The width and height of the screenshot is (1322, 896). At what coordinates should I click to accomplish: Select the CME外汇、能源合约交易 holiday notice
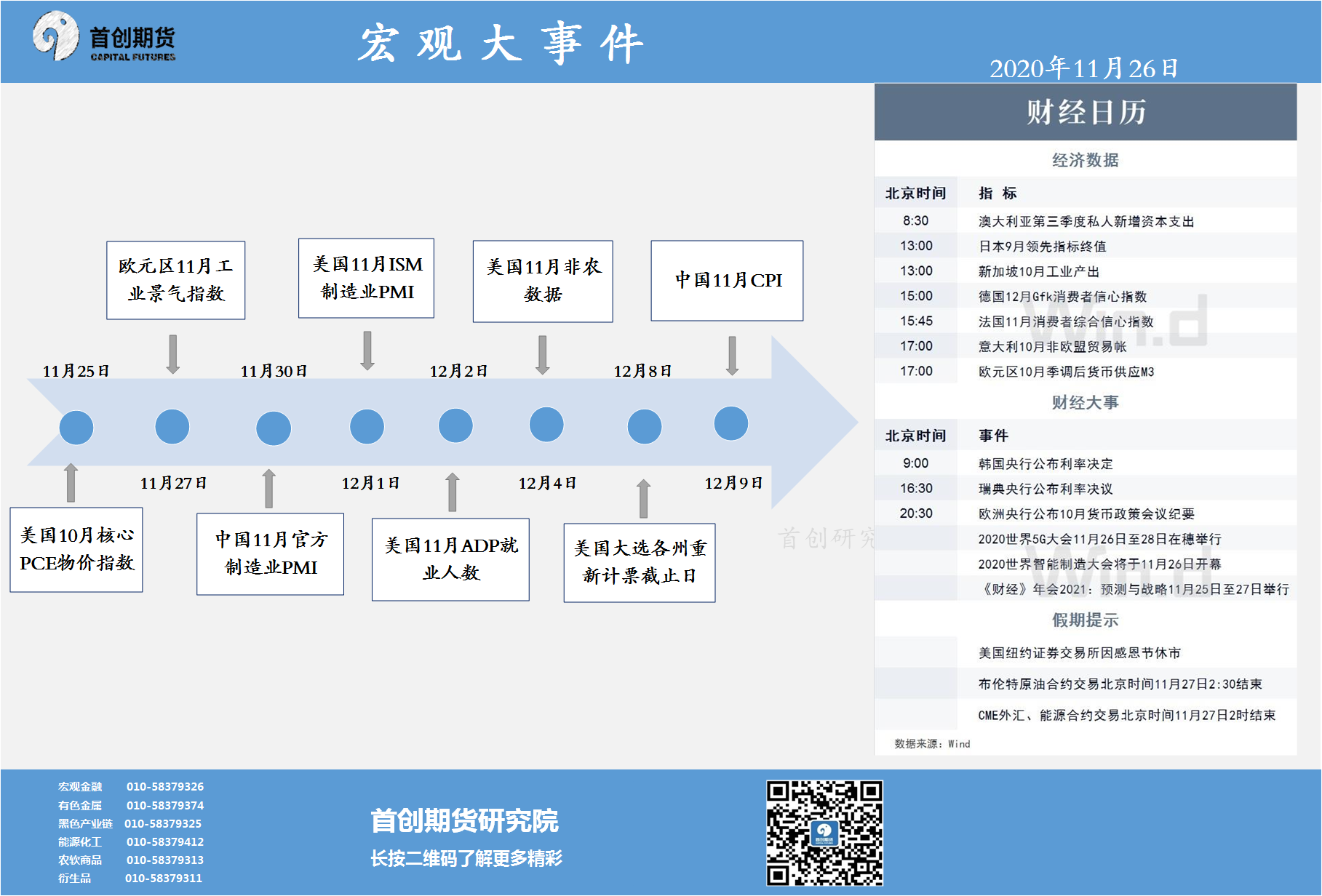coord(1086,715)
